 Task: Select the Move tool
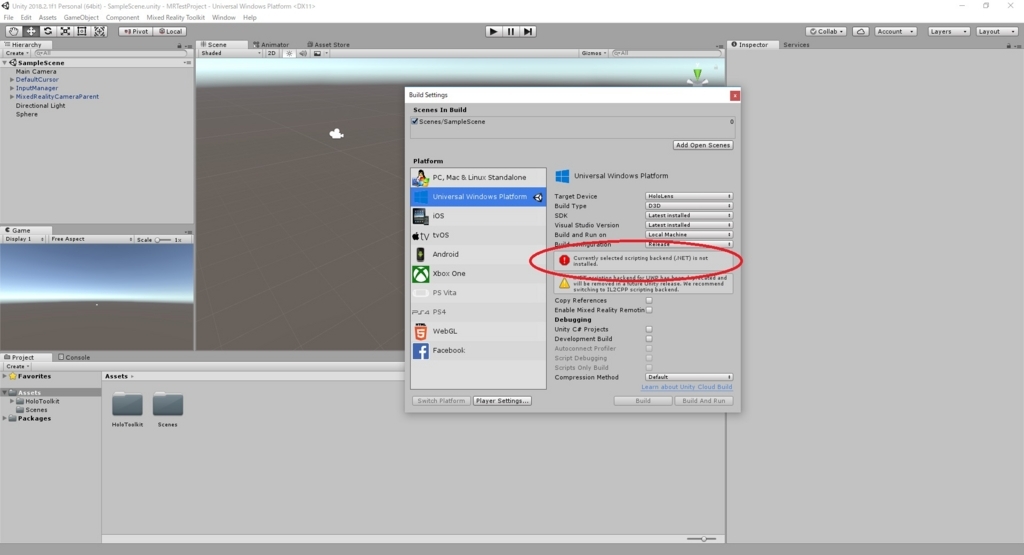(x=31, y=31)
